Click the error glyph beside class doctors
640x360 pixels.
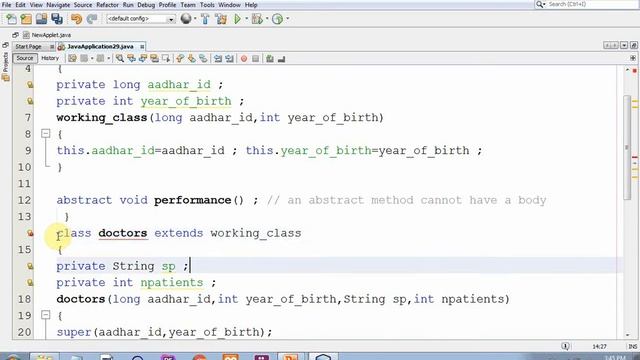click(x=30, y=233)
